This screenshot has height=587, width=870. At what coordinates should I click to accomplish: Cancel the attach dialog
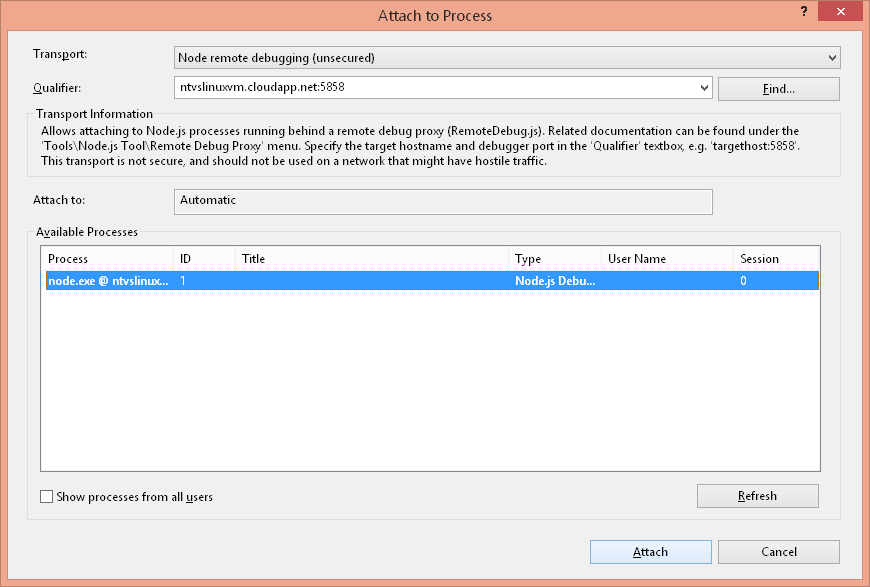(x=778, y=552)
